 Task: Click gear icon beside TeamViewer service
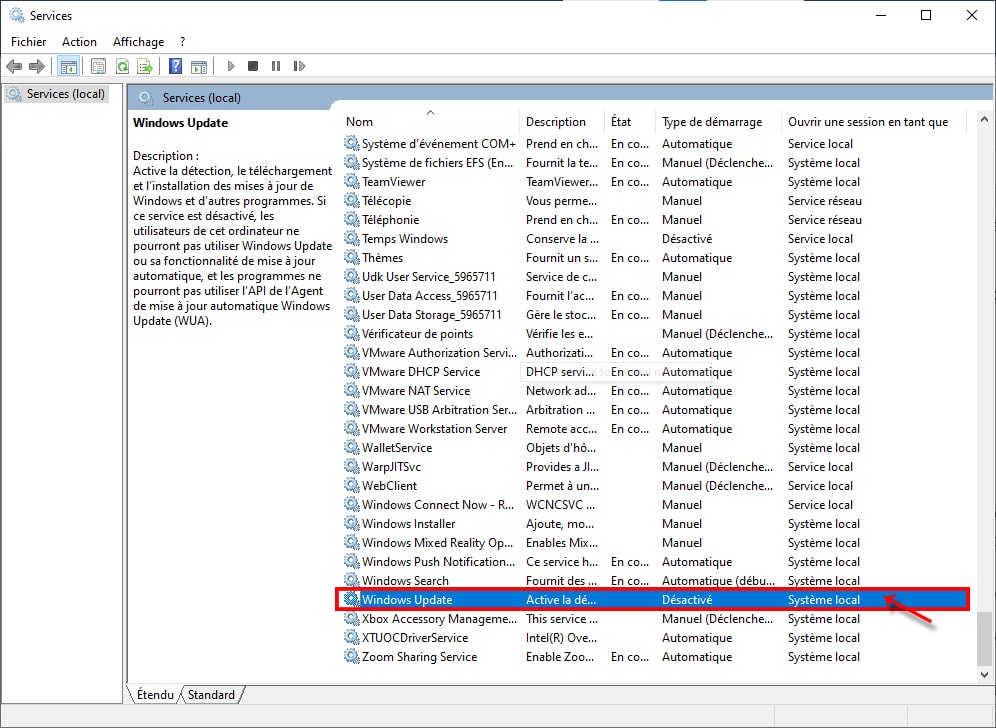coord(351,181)
